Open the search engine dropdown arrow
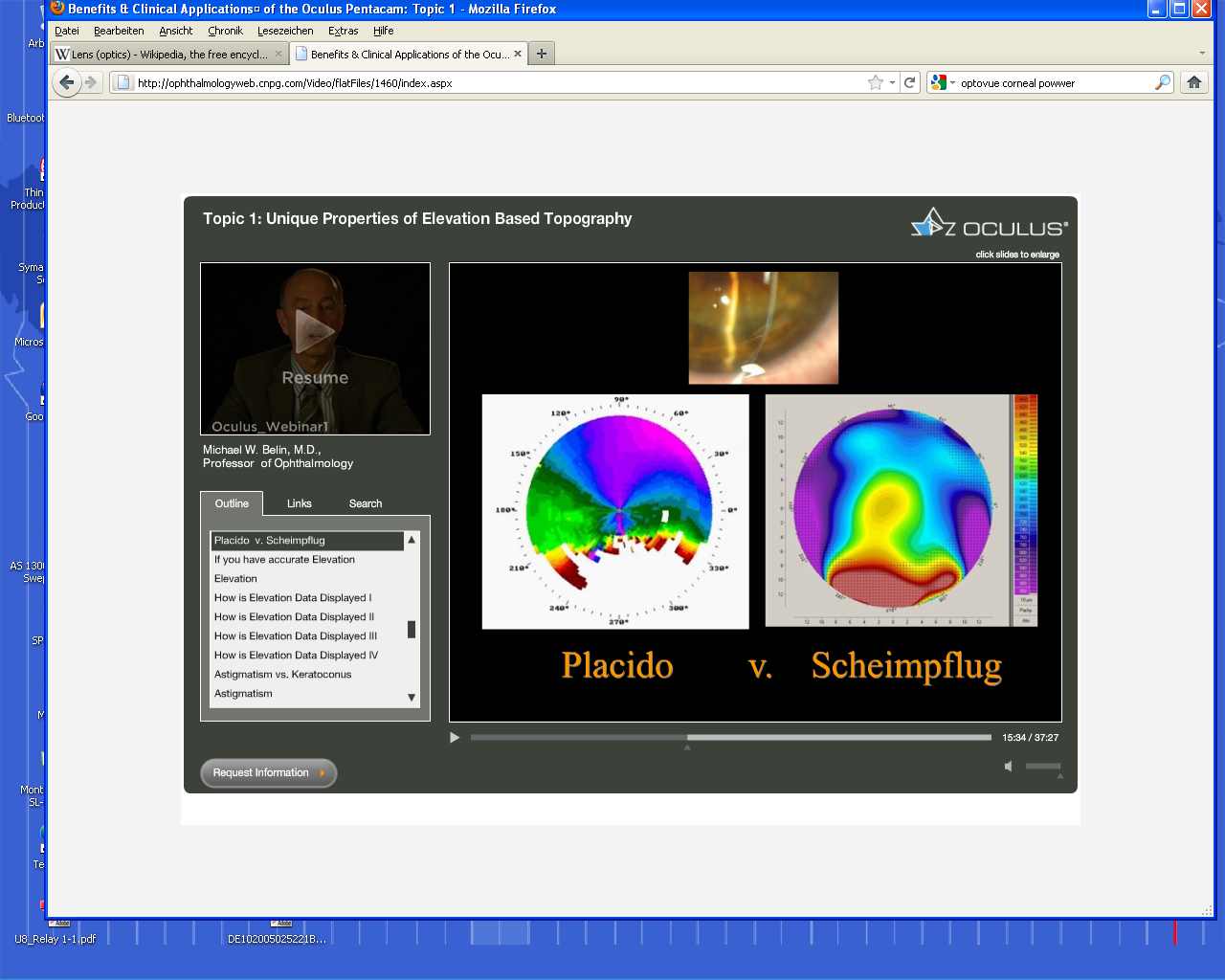The image size is (1225, 980). coord(952,82)
